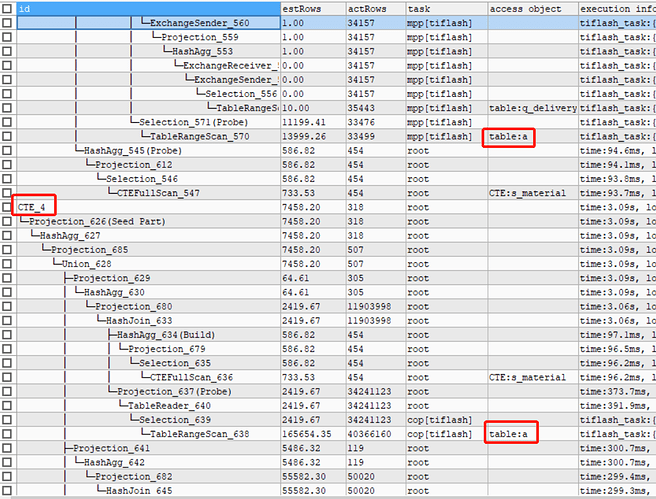Screen dimensions: 656x499
Task: Select the Projection_559 node
Action: pyautogui.click(x=200, y=37)
